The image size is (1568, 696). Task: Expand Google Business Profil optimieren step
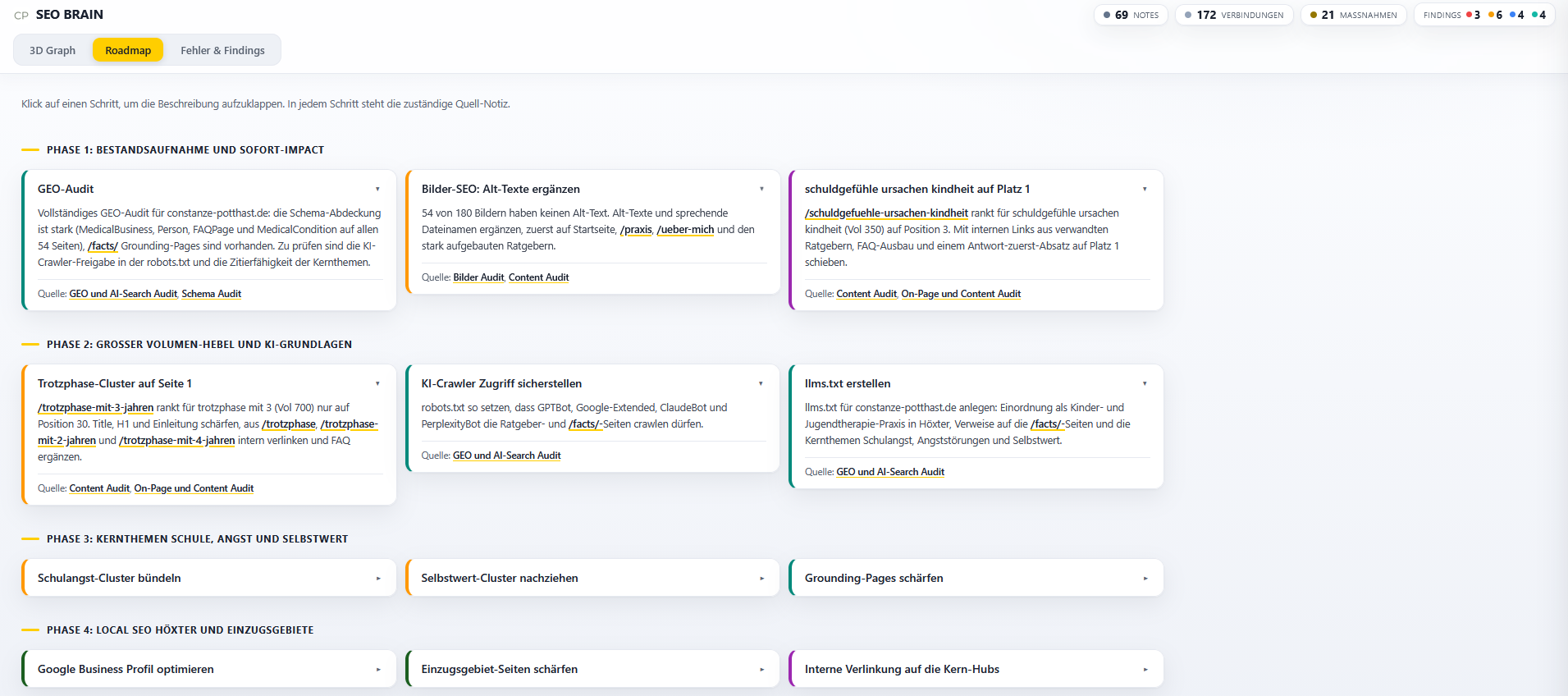tap(209, 669)
